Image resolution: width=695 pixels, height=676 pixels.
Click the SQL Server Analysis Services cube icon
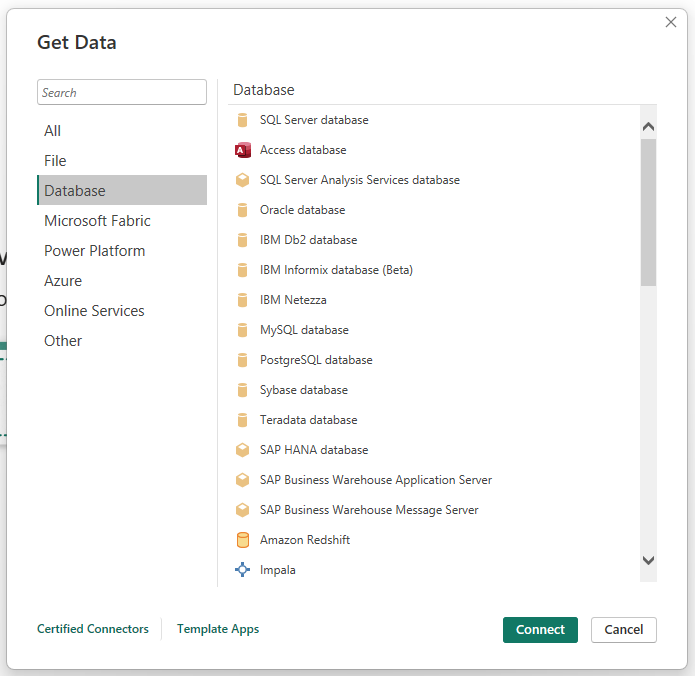tap(242, 180)
